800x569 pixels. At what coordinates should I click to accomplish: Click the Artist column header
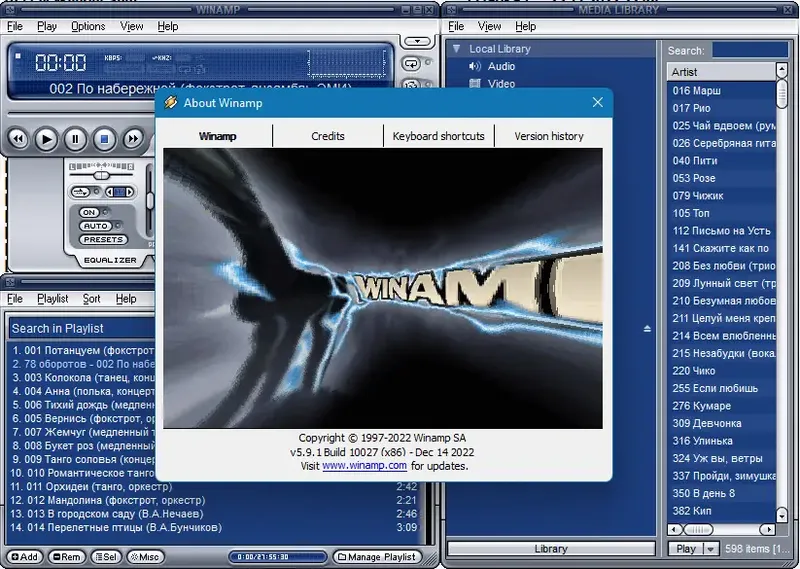[x=721, y=72]
